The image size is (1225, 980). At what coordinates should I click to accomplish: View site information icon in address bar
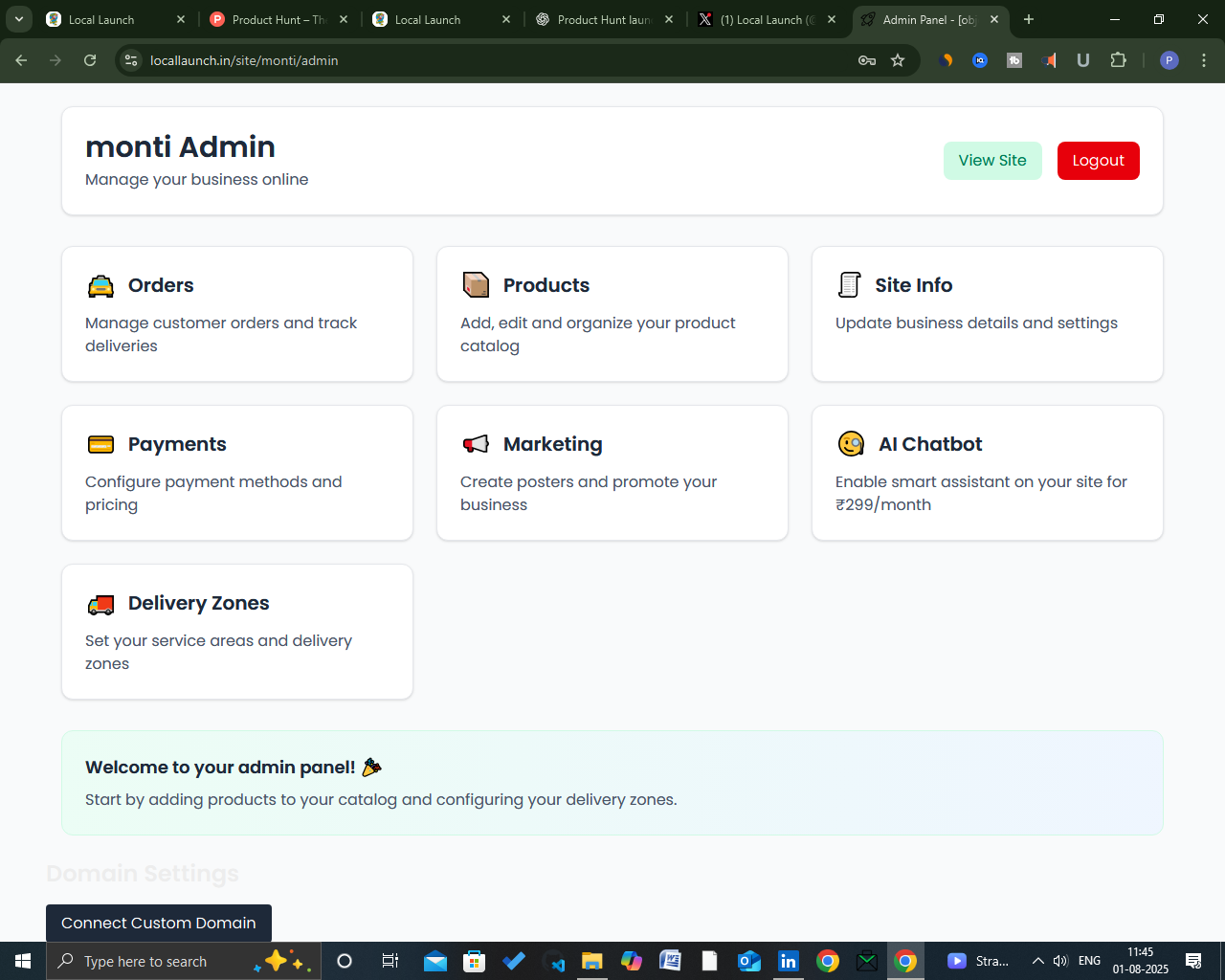pos(132,60)
